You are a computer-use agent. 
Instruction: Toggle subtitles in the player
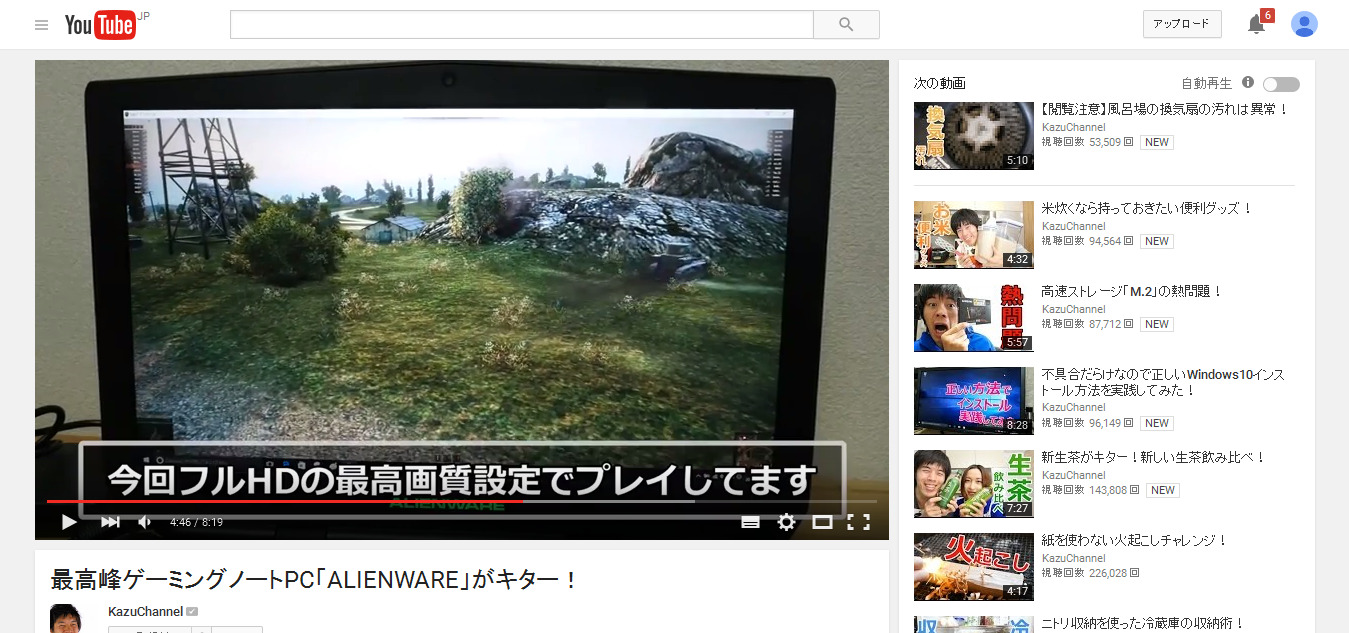coord(751,521)
